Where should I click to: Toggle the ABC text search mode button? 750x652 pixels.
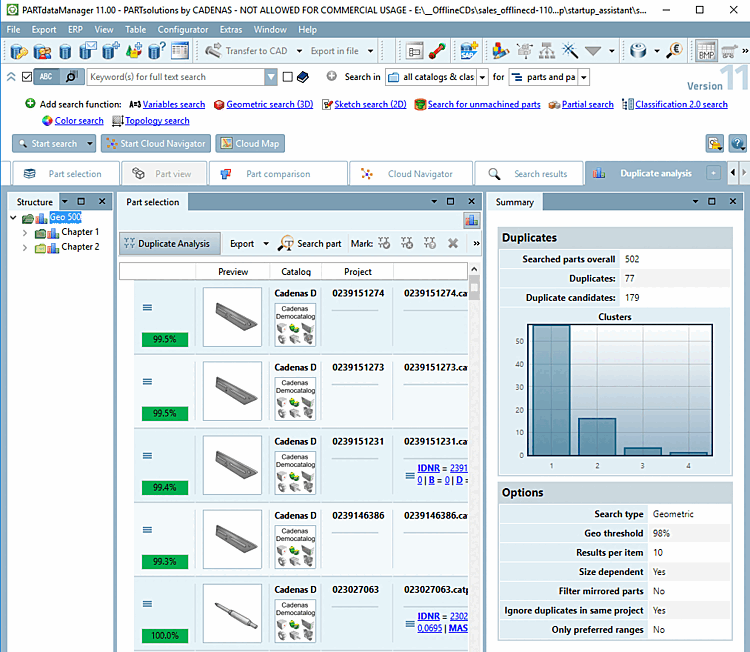click(x=47, y=77)
